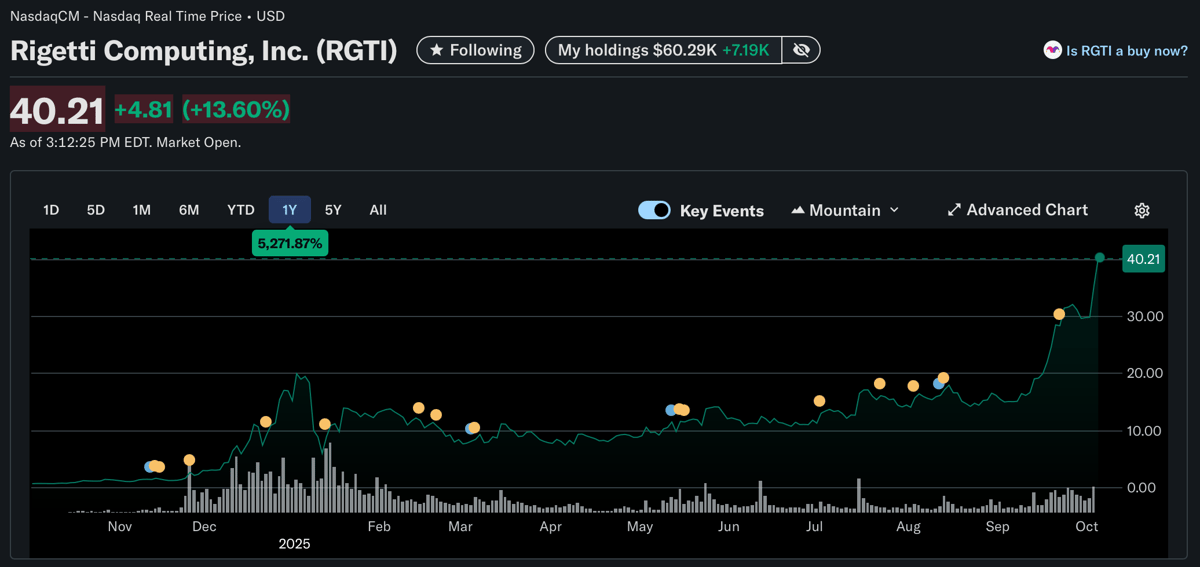This screenshot has height=567, width=1200.
Task: Choose the 6M time range
Action: [x=189, y=210]
